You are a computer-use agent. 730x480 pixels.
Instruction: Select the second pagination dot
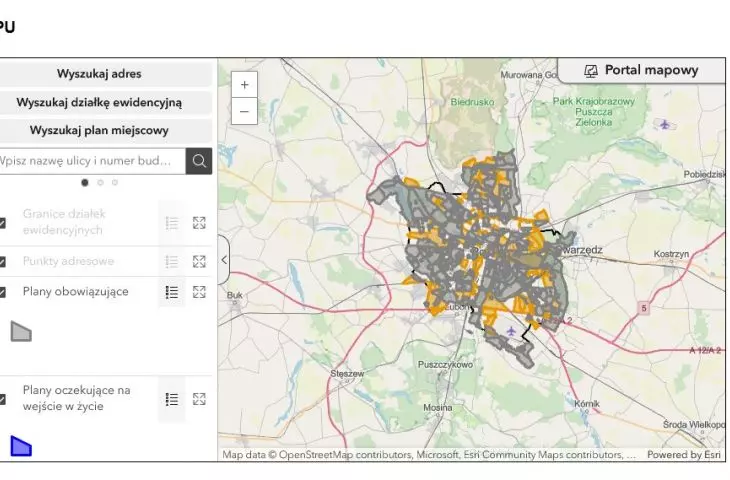click(100, 183)
